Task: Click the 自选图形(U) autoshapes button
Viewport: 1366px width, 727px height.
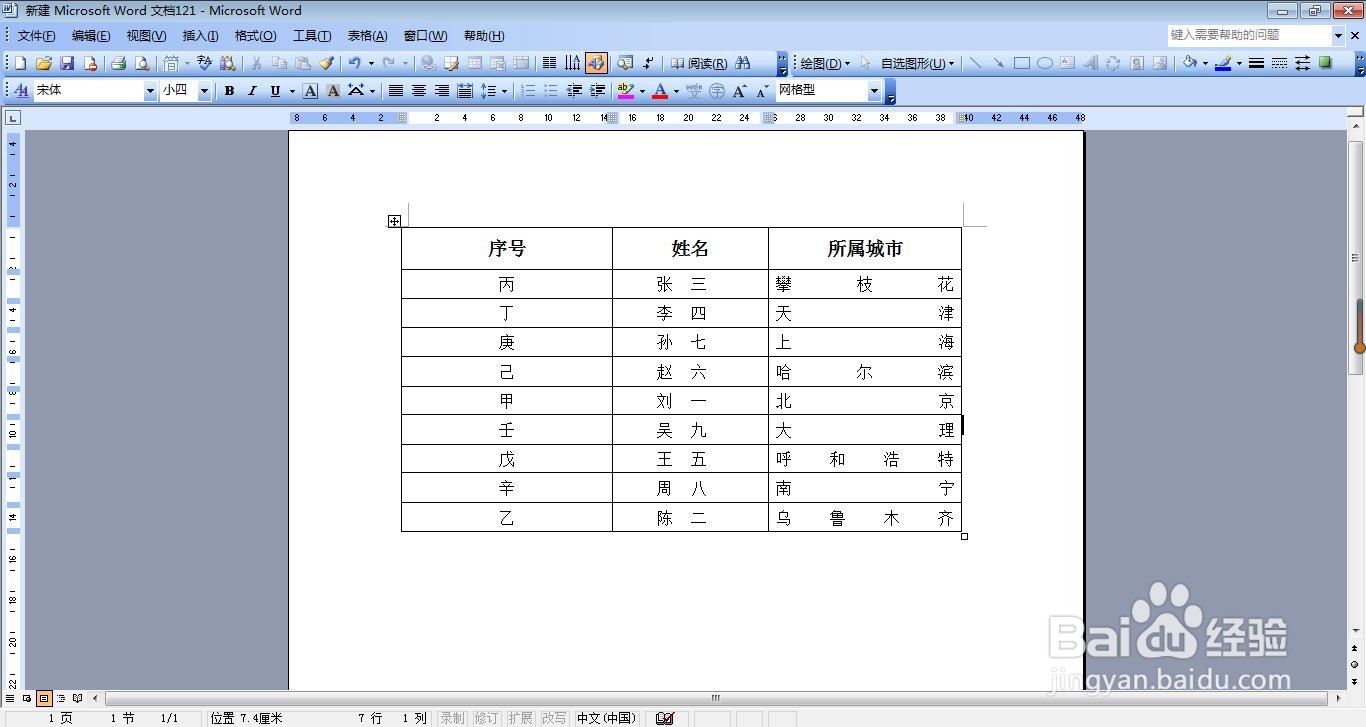Action: (x=913, y=63)
